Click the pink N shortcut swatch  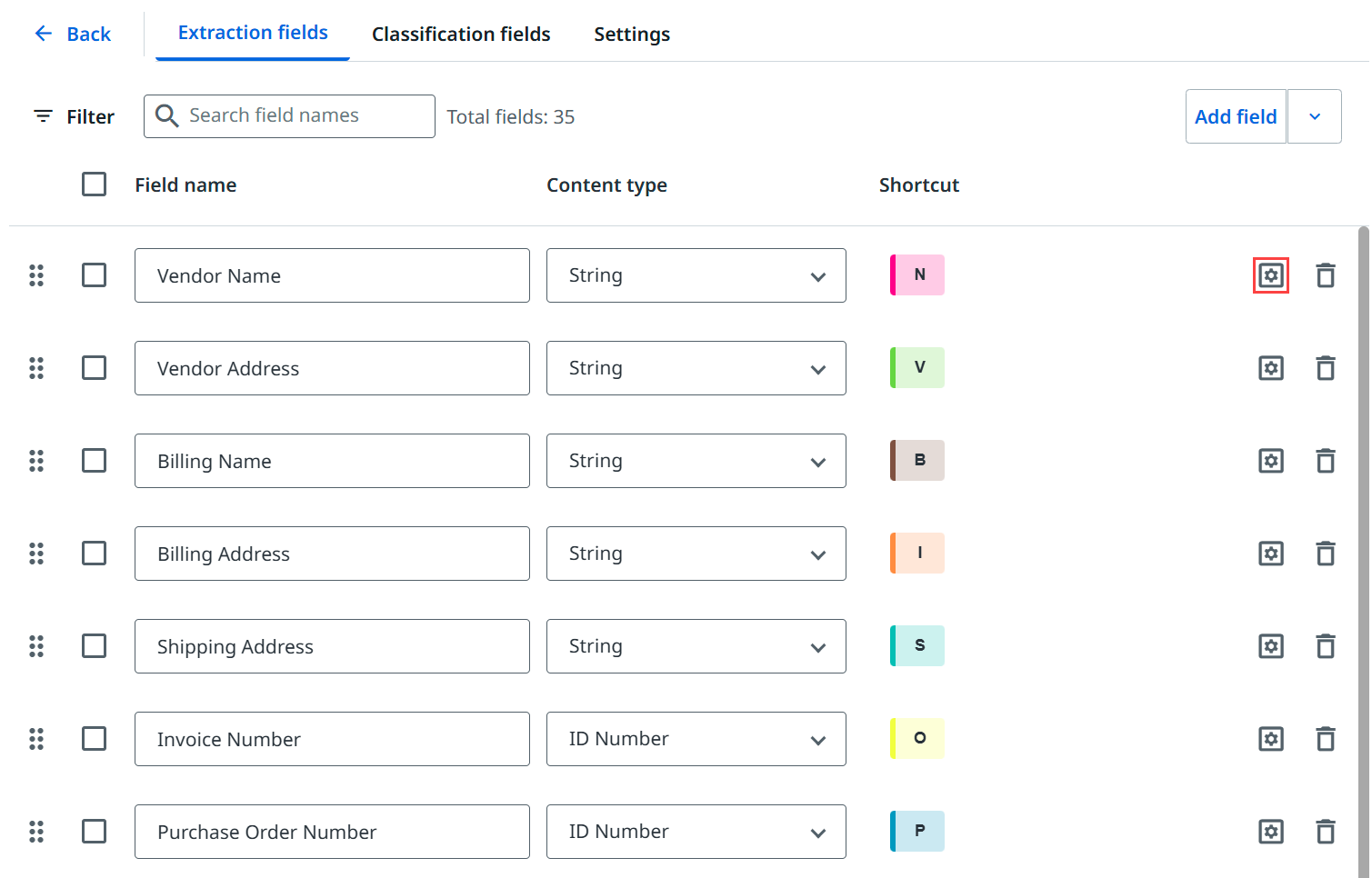917,275
